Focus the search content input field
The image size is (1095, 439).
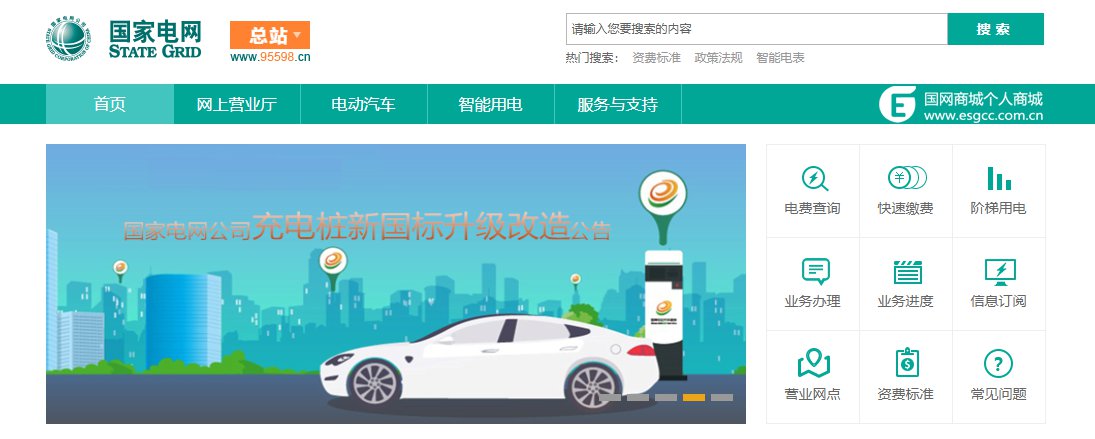click(x=756, y=29)
